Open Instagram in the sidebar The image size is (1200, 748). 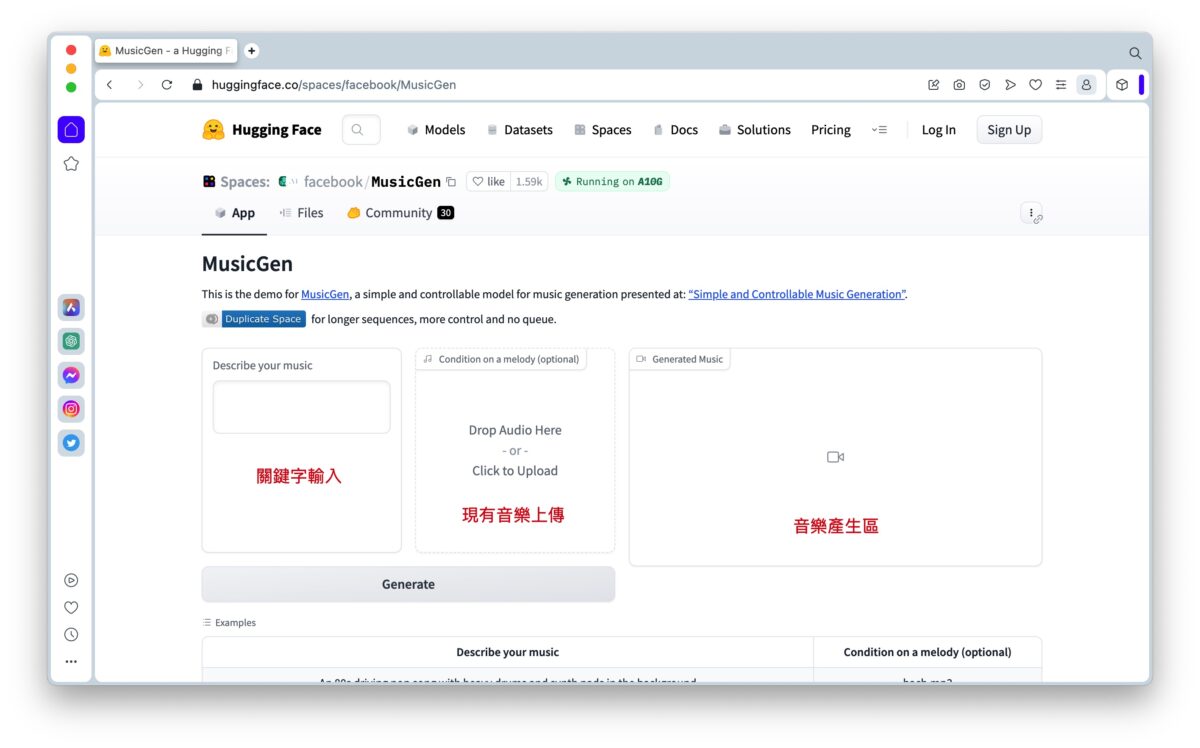click(71, 409)
